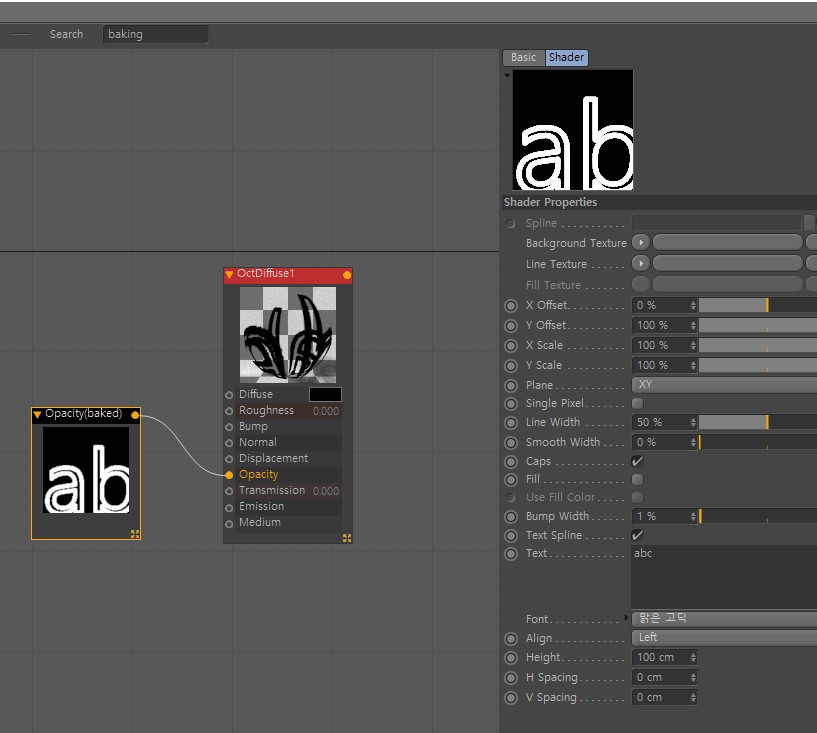This screenshot has width=817, height=733.
Task: Click the connected Opacity input port
Action: click(229, 475)
